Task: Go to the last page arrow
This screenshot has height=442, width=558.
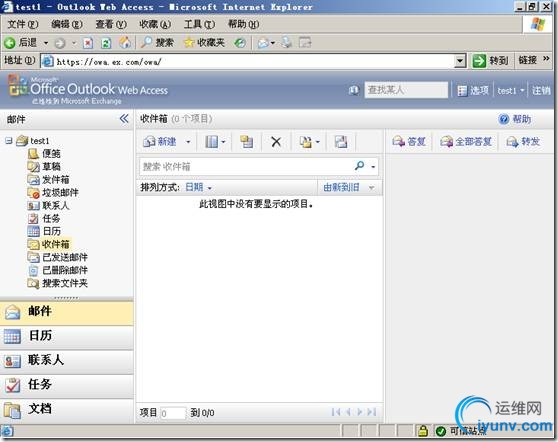Action: coord(372,412)
